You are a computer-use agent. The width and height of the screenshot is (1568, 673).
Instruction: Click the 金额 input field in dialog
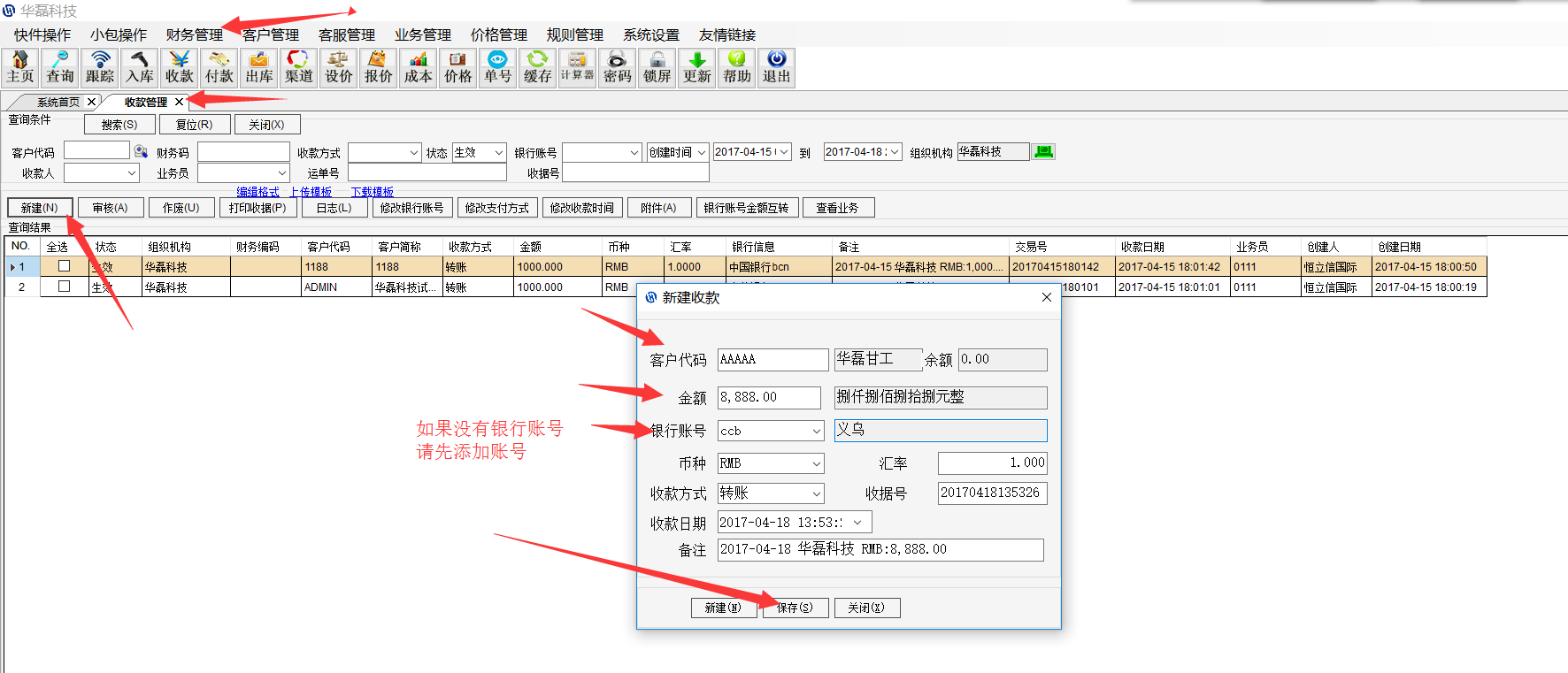[768, 397]
